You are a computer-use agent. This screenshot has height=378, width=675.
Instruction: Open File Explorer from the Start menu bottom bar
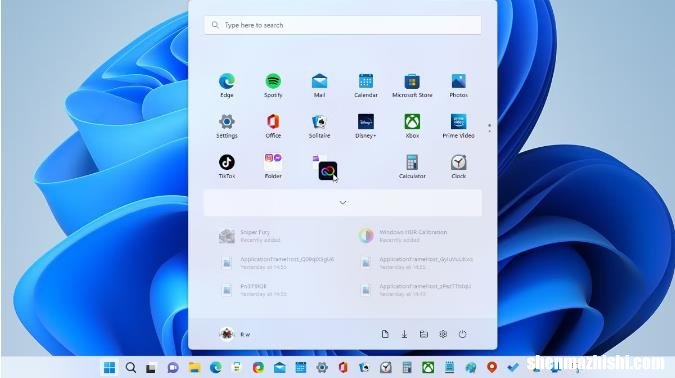[x=424, y=334]
